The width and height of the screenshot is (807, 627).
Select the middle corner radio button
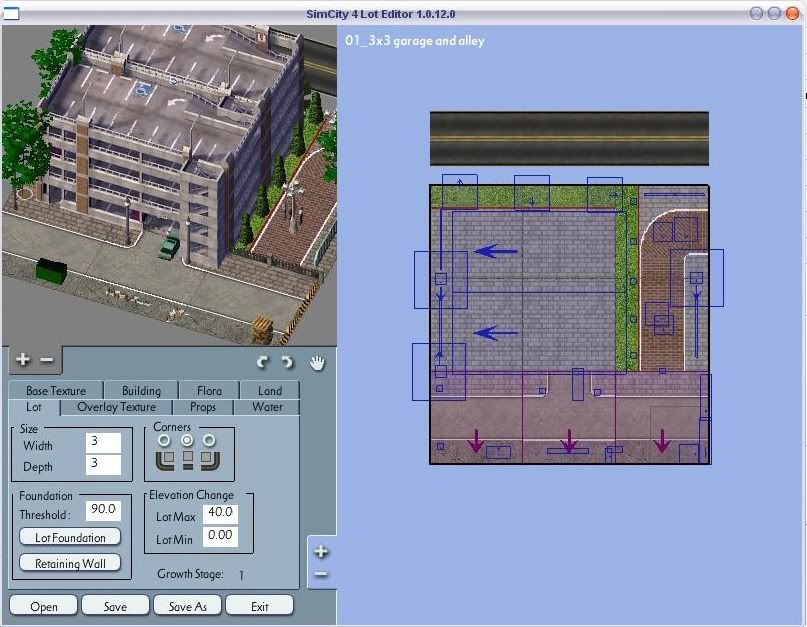pyautogui.click(x=187, y=440)
